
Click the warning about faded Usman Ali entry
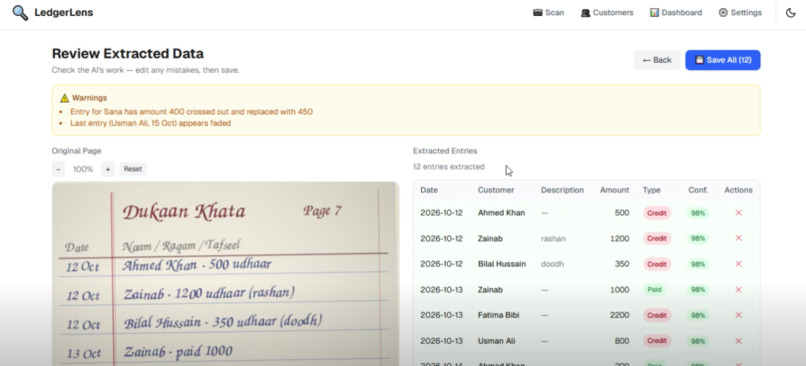click(151, 123)
